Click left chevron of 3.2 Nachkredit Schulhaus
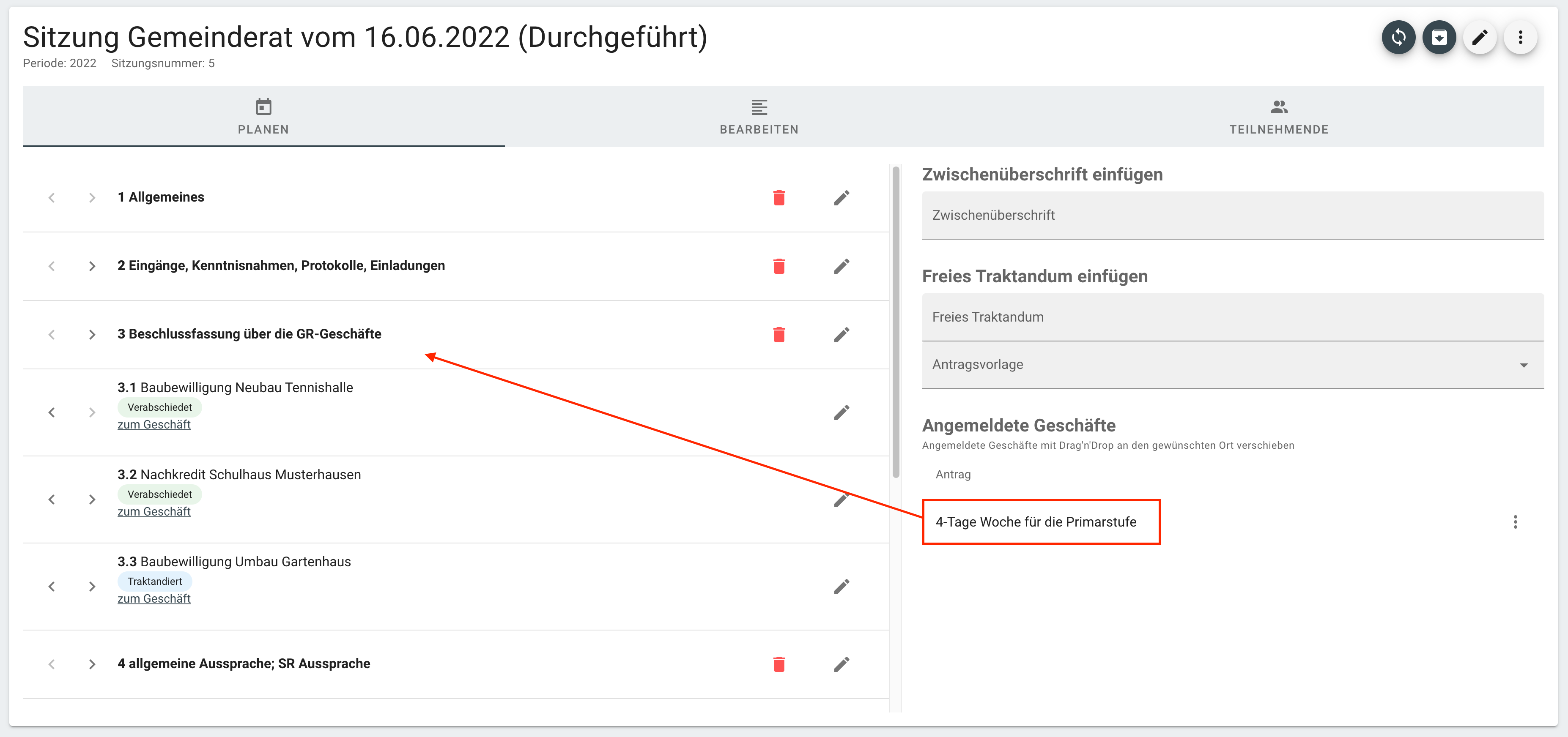This screenshot has height=737, width=1568. click(x=52, y=499)
